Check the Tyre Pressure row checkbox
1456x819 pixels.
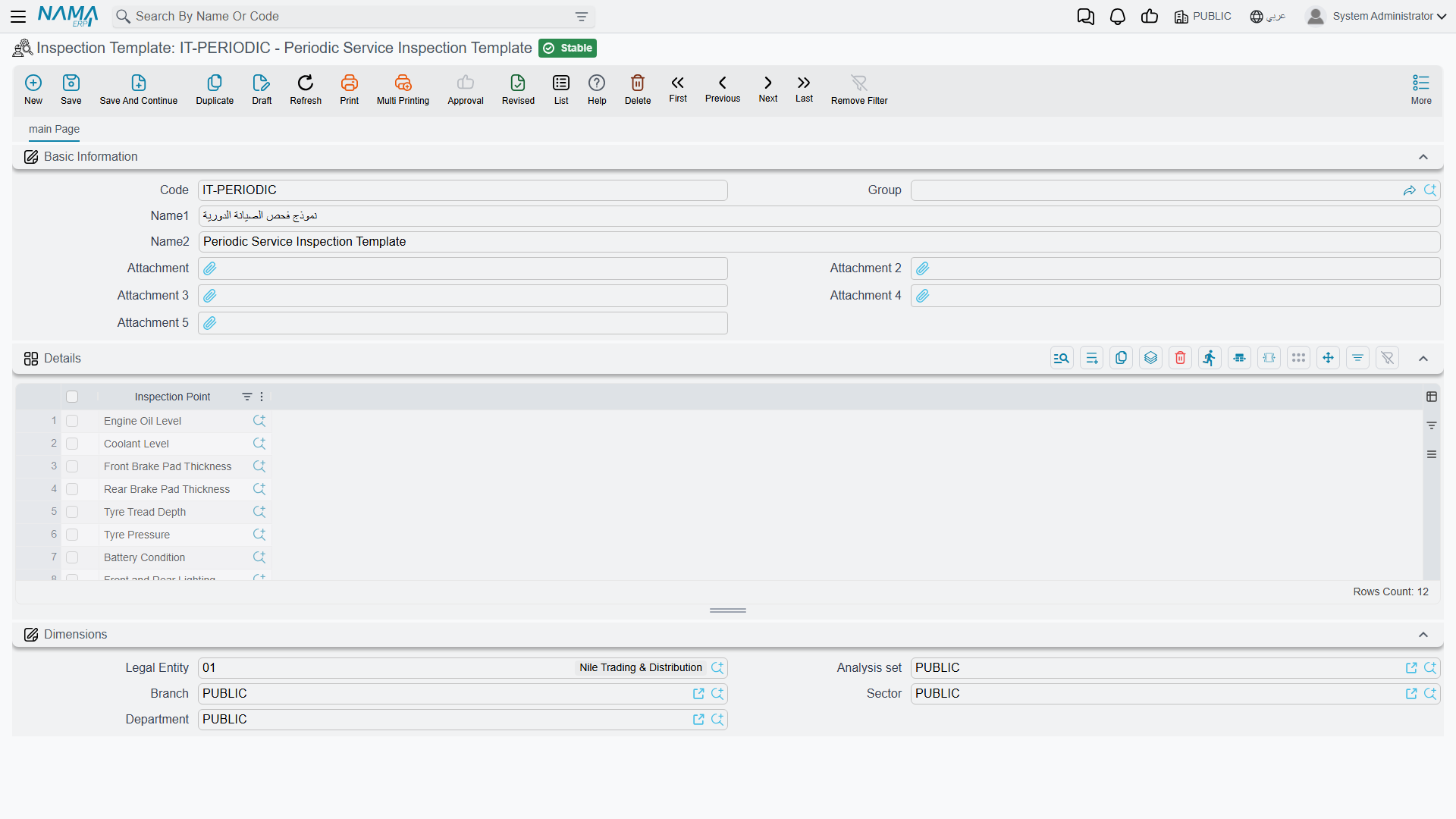pos(72,535)
